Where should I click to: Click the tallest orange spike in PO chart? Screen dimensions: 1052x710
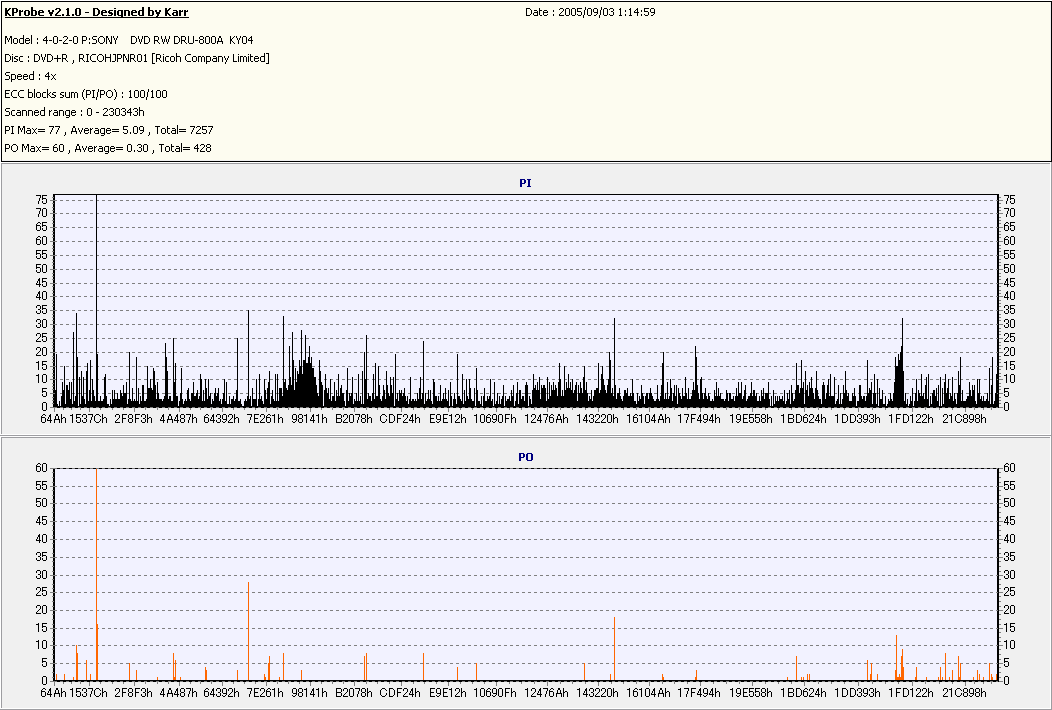coord(97,574)
